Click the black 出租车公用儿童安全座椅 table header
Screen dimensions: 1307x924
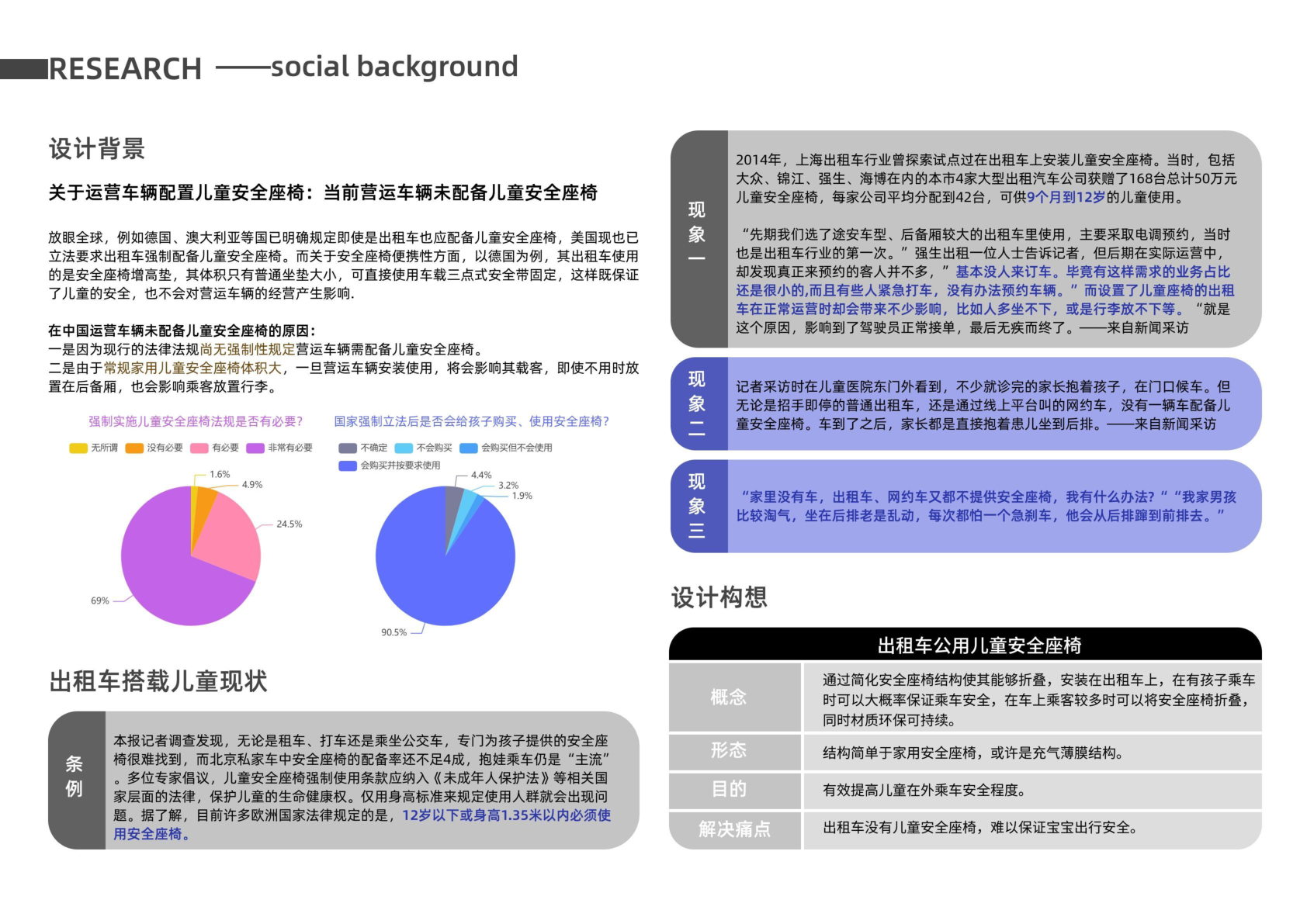pos(966,645)
